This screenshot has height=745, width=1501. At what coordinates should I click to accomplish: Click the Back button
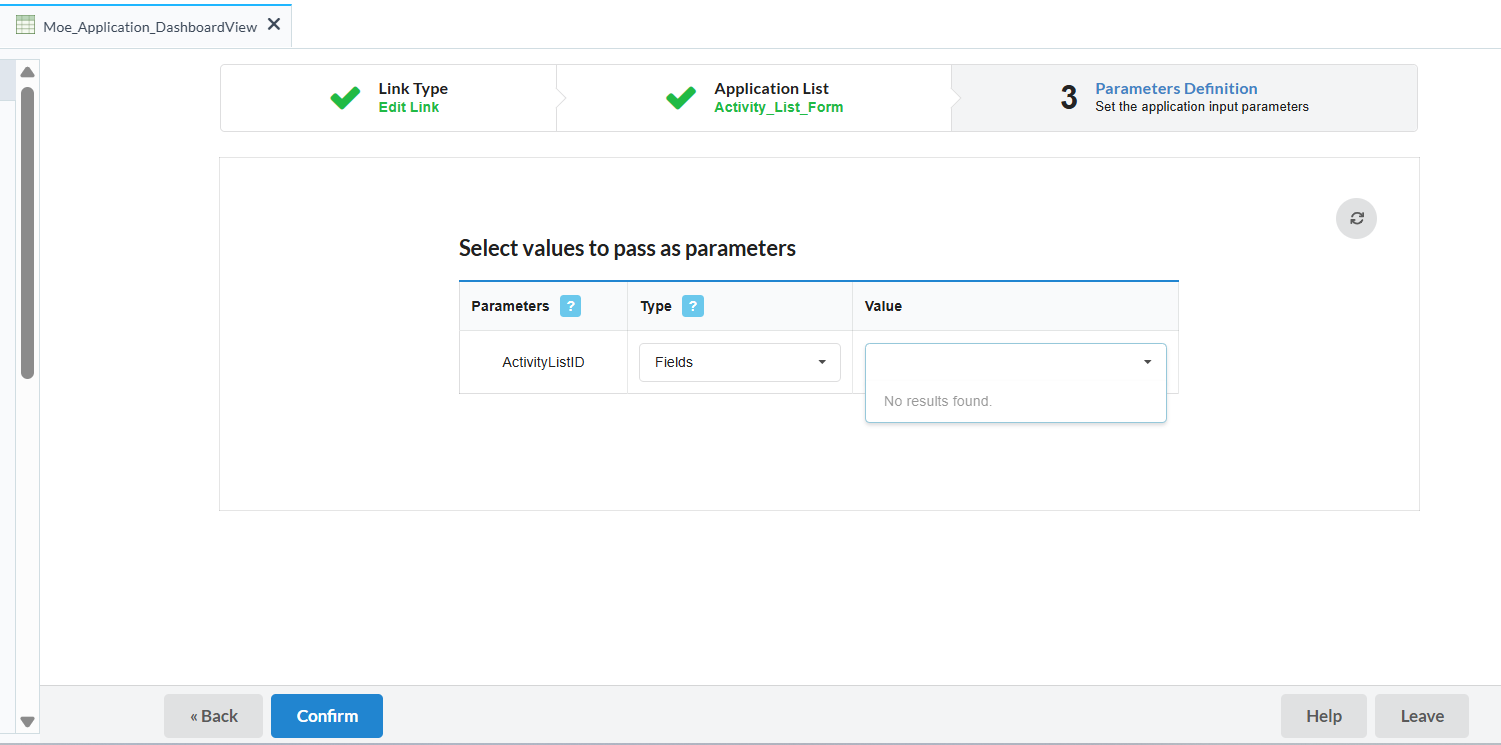[x=213, y=716]
